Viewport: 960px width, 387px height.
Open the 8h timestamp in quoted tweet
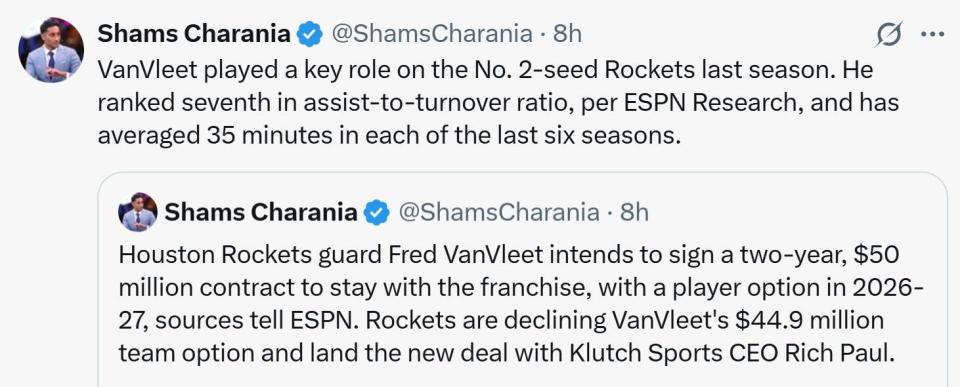[634, 212]
